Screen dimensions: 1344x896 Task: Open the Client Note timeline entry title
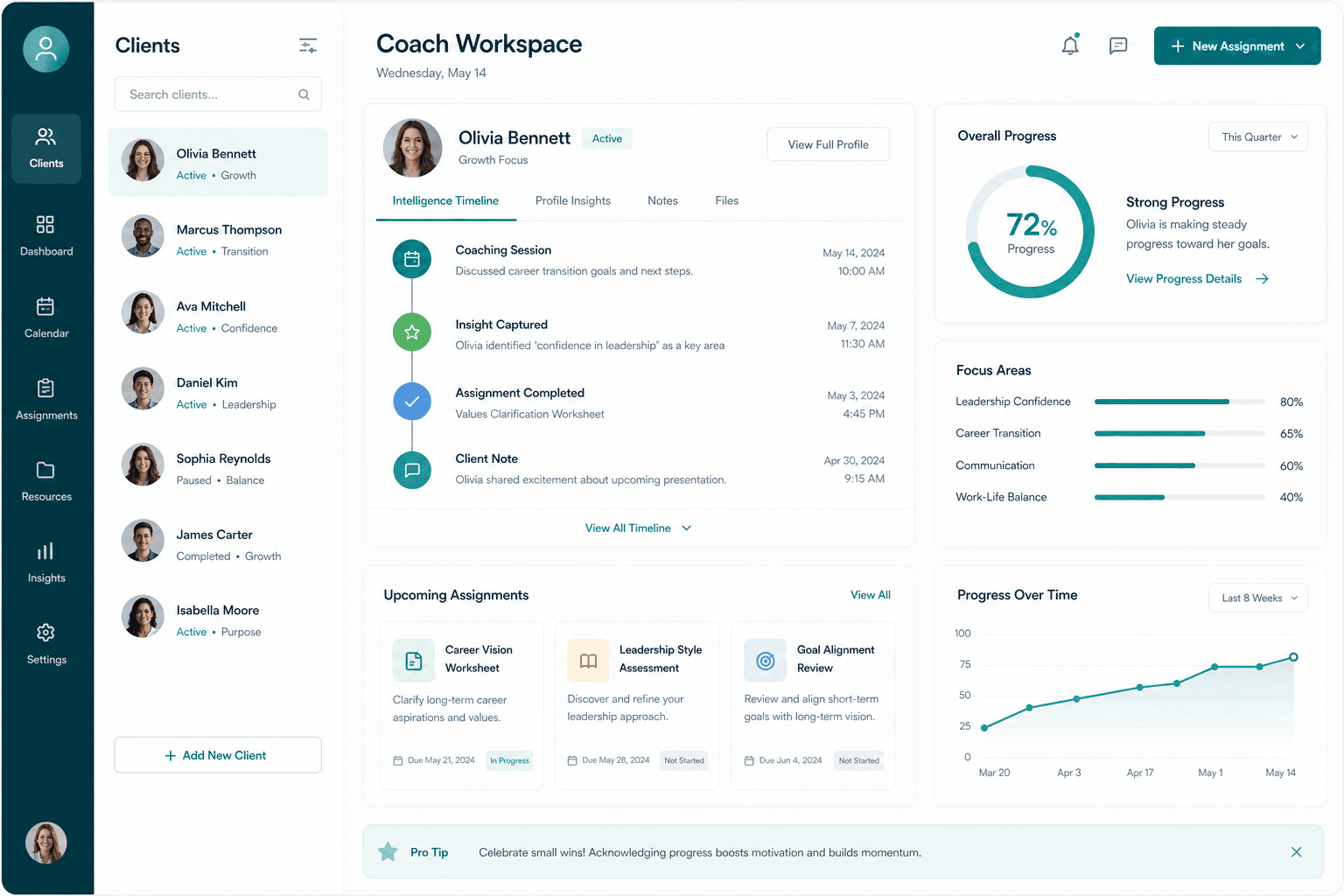486,459
